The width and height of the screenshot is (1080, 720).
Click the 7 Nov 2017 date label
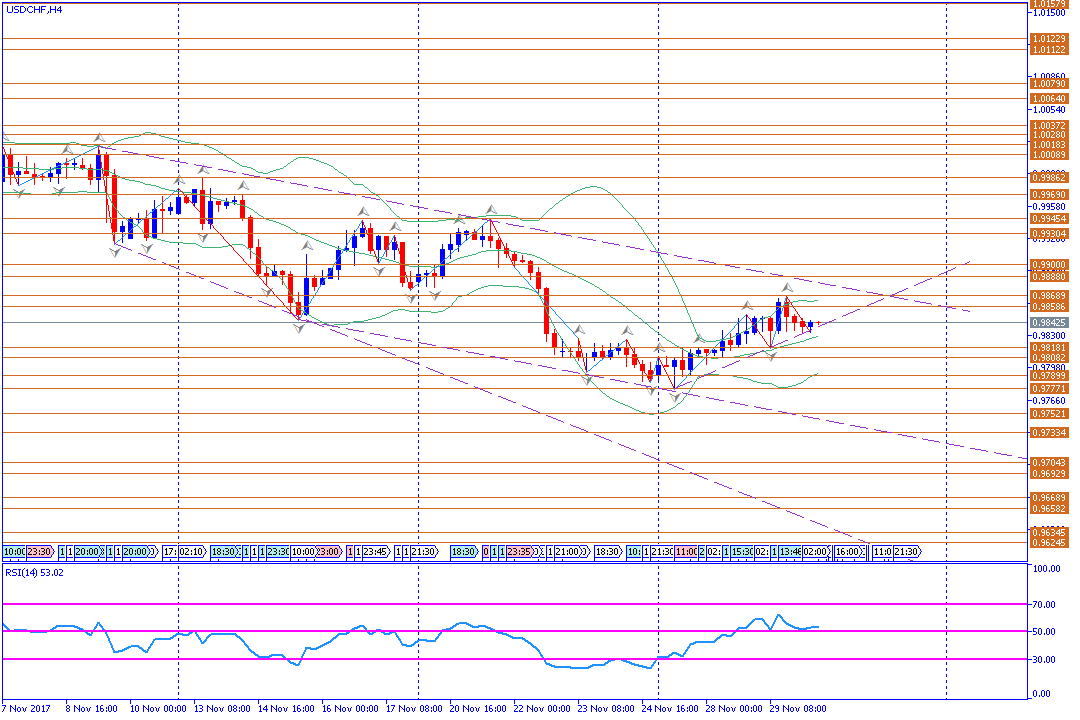(x=27, y=709)
